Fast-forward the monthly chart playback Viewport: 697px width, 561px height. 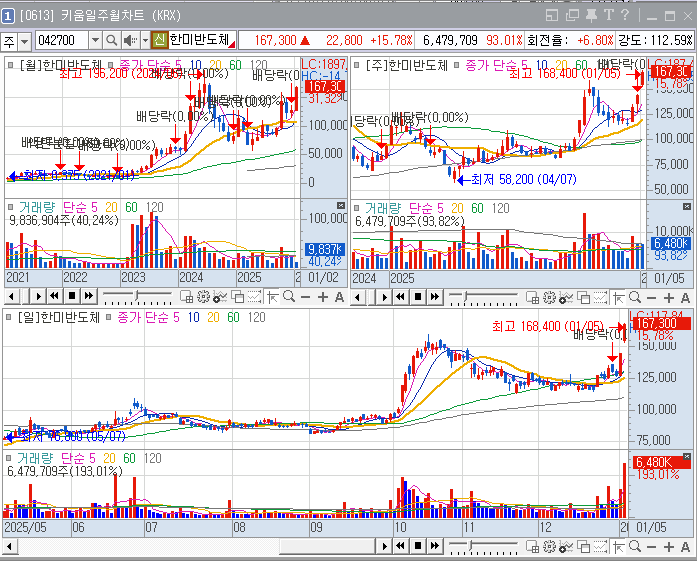[89, 297]
